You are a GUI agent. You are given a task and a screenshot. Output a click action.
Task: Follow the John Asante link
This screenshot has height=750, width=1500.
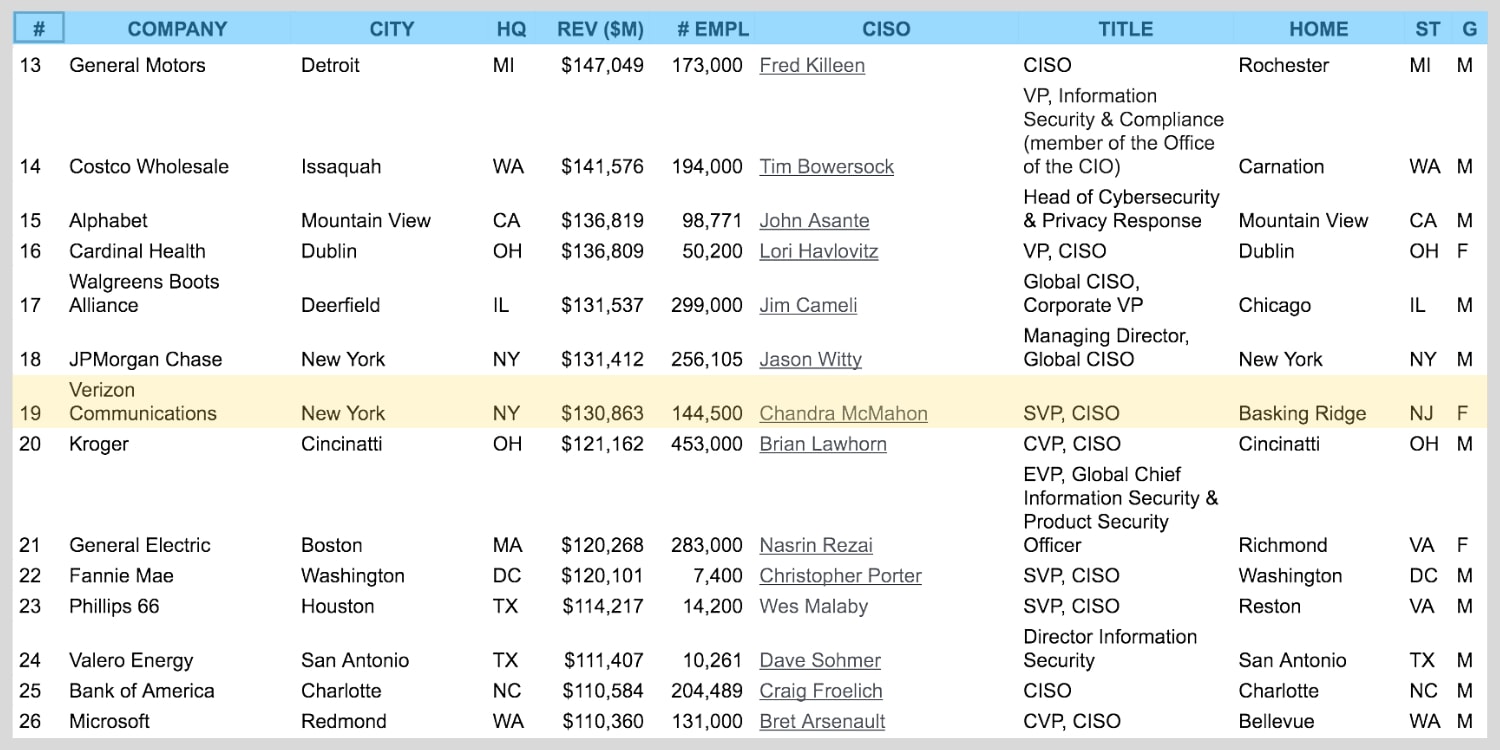(x=814, y=221)
